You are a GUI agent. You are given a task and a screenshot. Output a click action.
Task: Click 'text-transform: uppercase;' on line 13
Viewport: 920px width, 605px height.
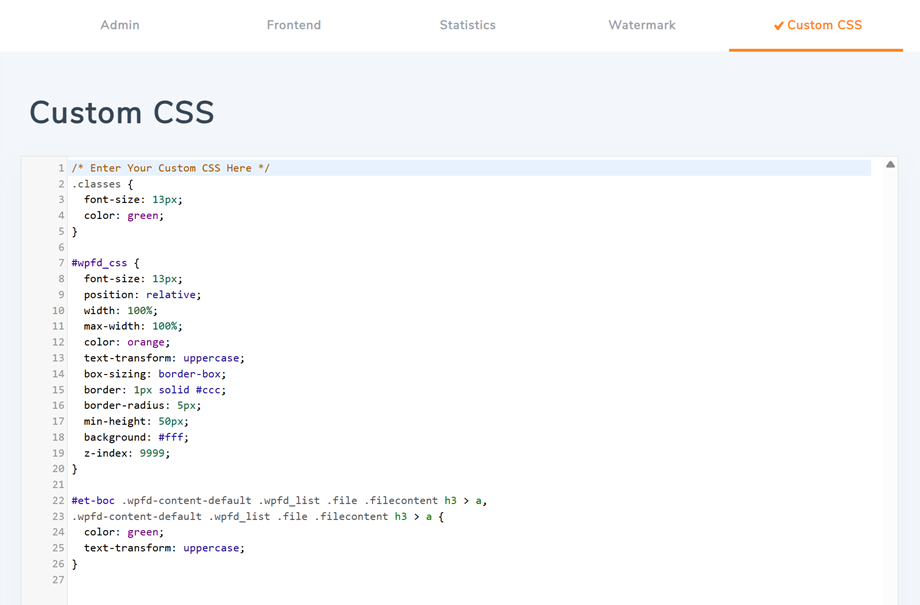164,358
